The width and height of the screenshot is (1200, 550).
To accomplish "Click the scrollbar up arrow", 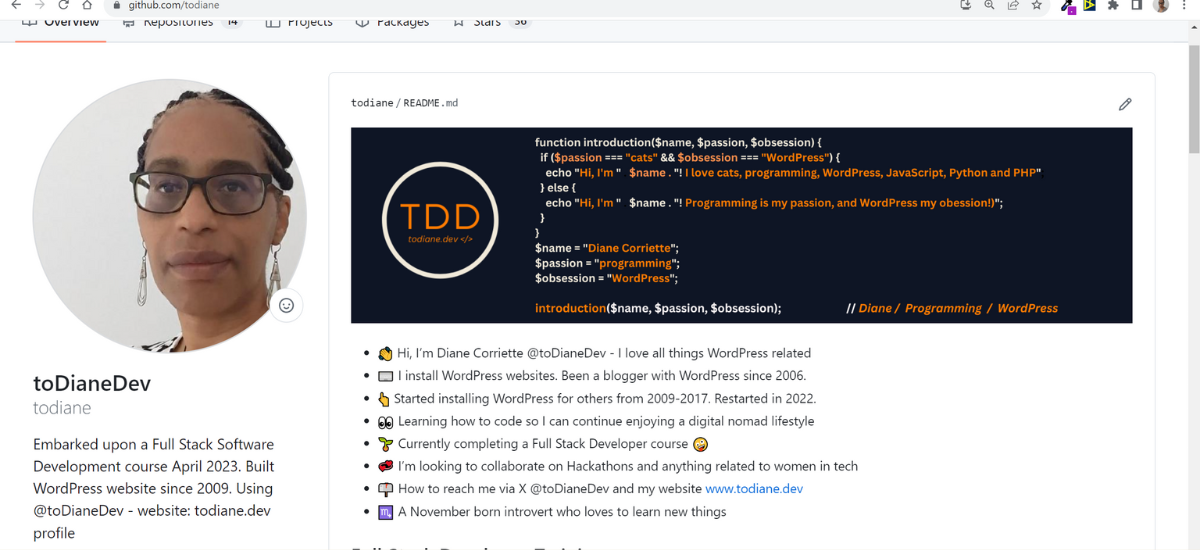I will point(1193,25).
